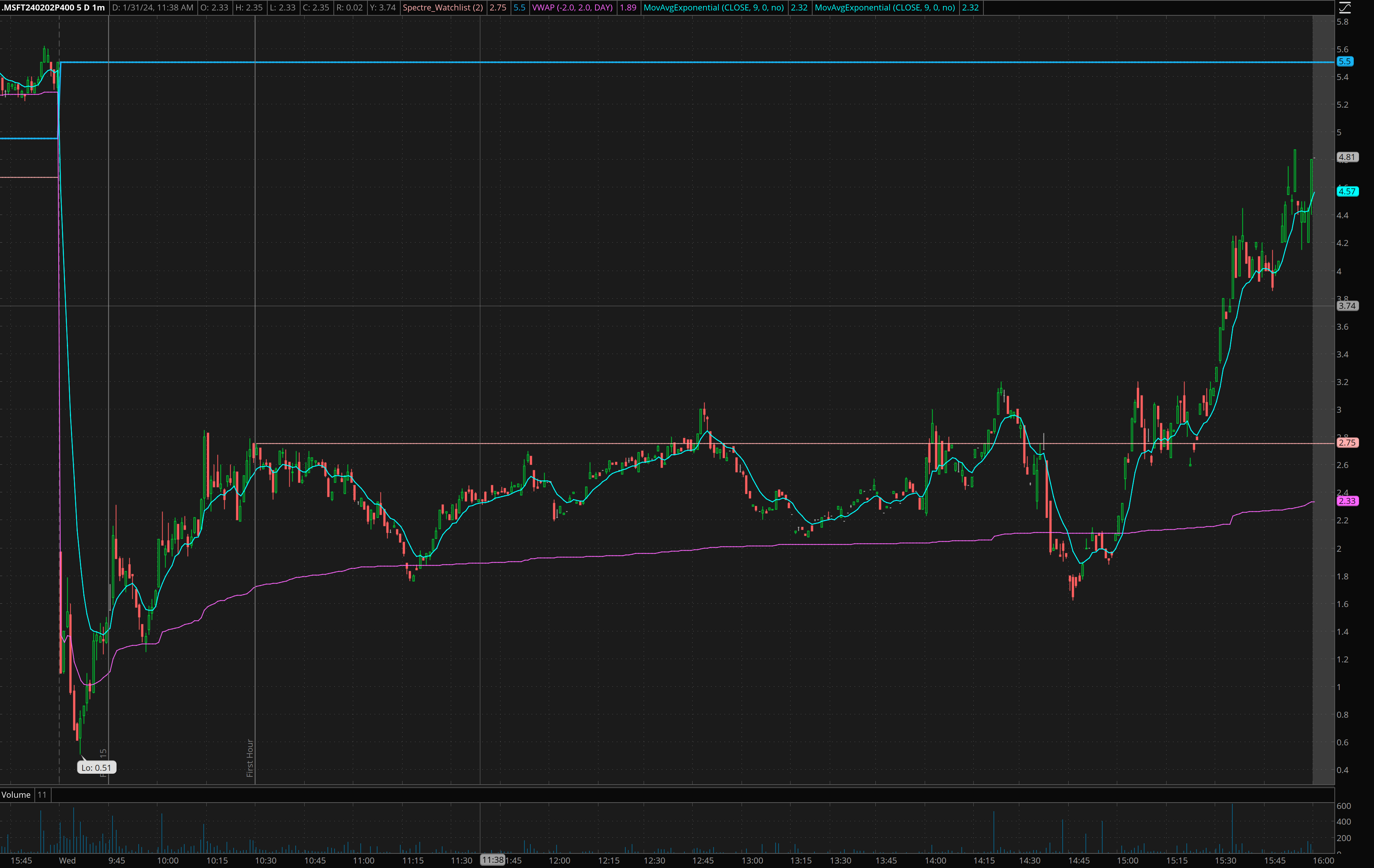Image resolution: width=1374 pixels, height=868 pixels.
Task: Click the second MovAvgExponential study label
Action: point(884,7)
